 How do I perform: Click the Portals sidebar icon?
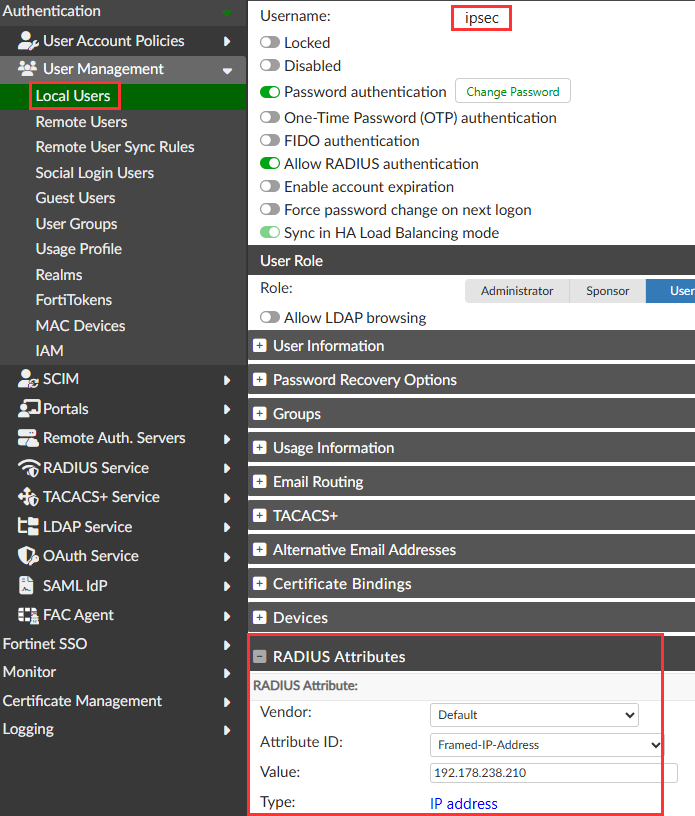[x=29, y=409]
